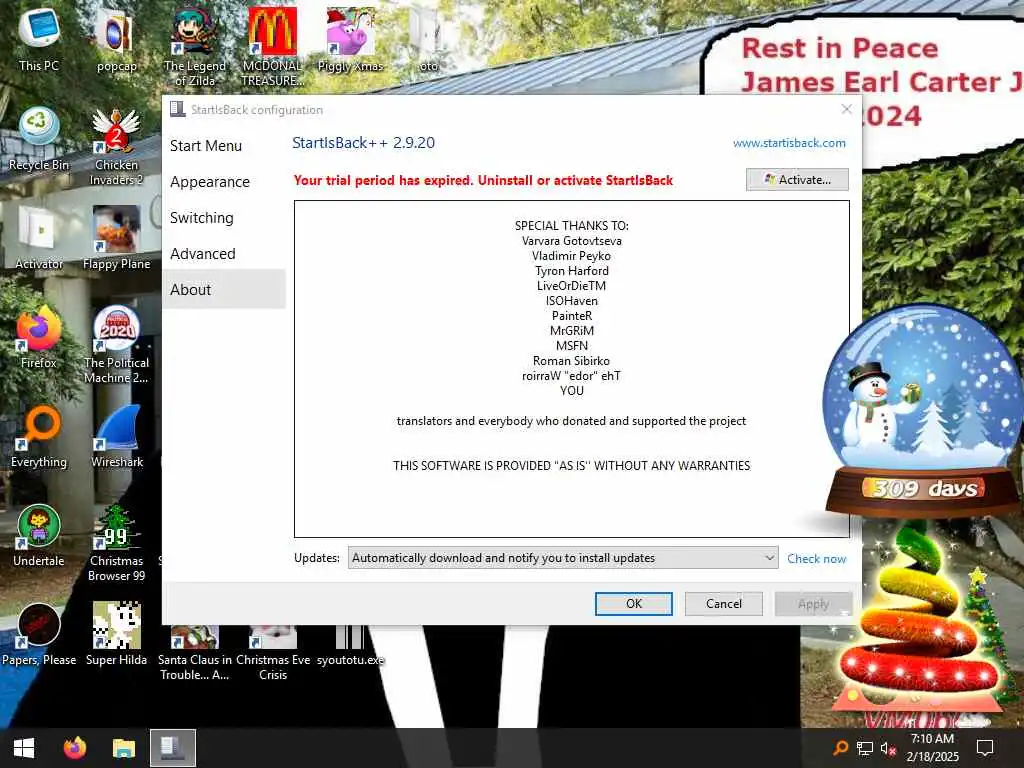Open the taskbar clock and date

tap(933, 748)
